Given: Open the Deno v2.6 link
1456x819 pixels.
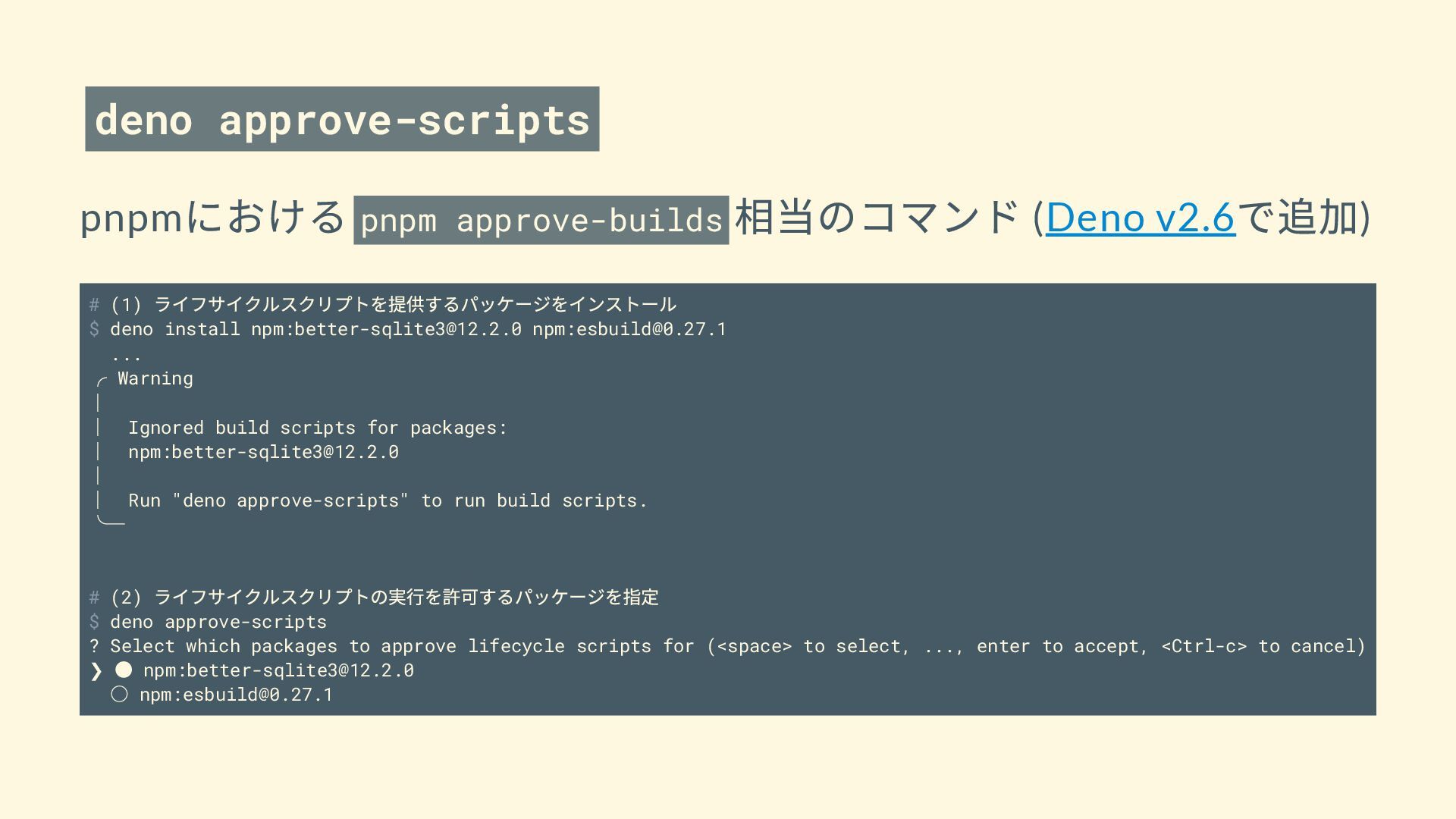Looking at the screenshot, I should (x=1140, y=218).
